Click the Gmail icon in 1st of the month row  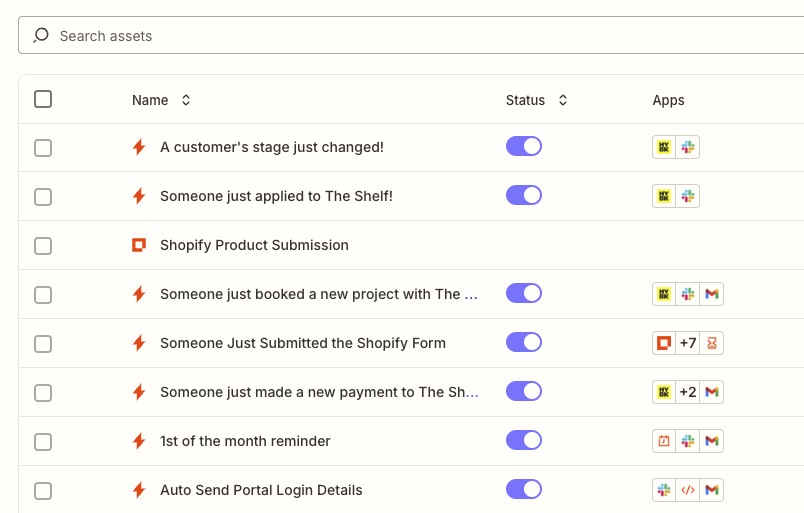click(x=712, y=441)
